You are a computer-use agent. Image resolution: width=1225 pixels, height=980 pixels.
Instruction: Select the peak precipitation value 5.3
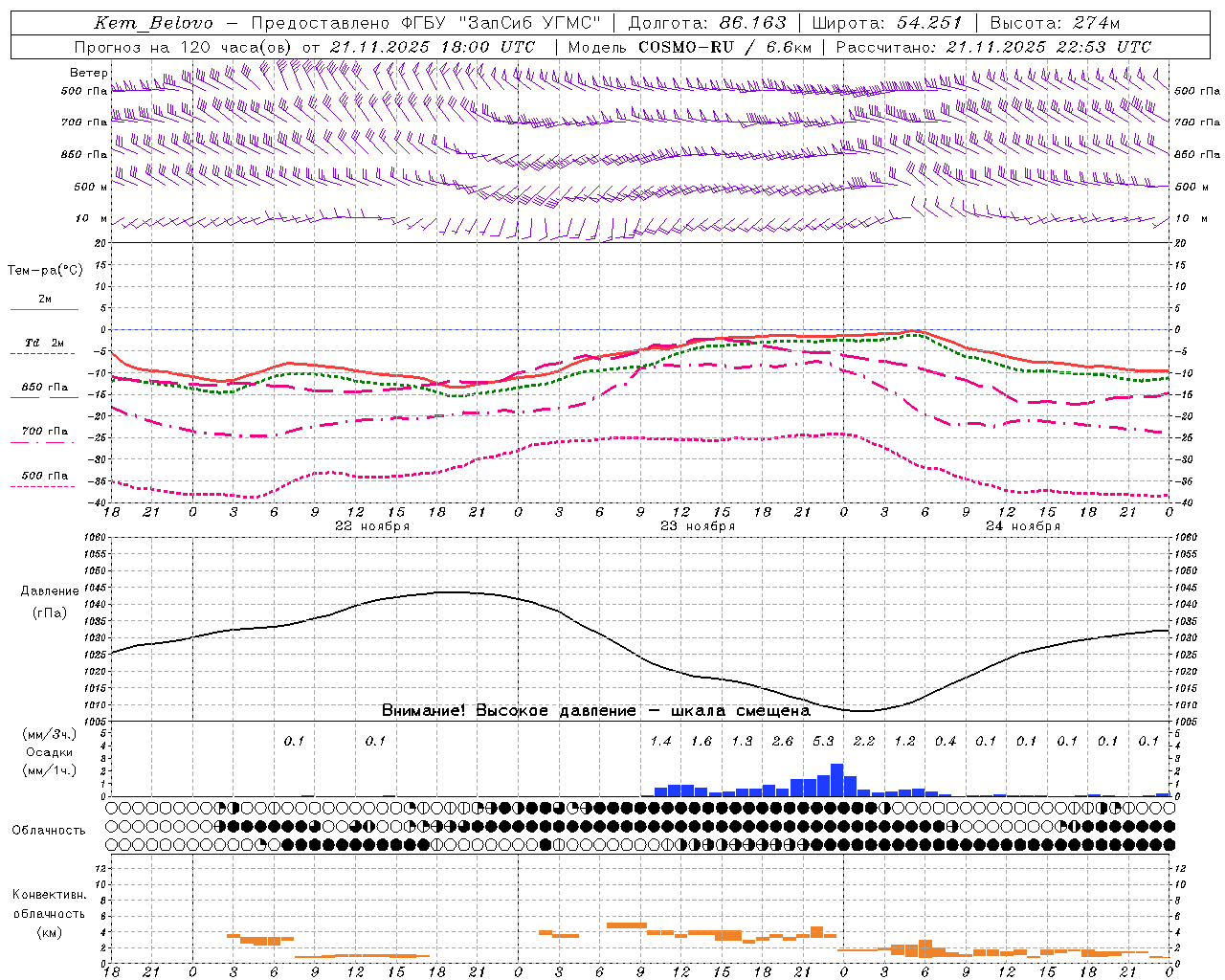coord(823,741)
